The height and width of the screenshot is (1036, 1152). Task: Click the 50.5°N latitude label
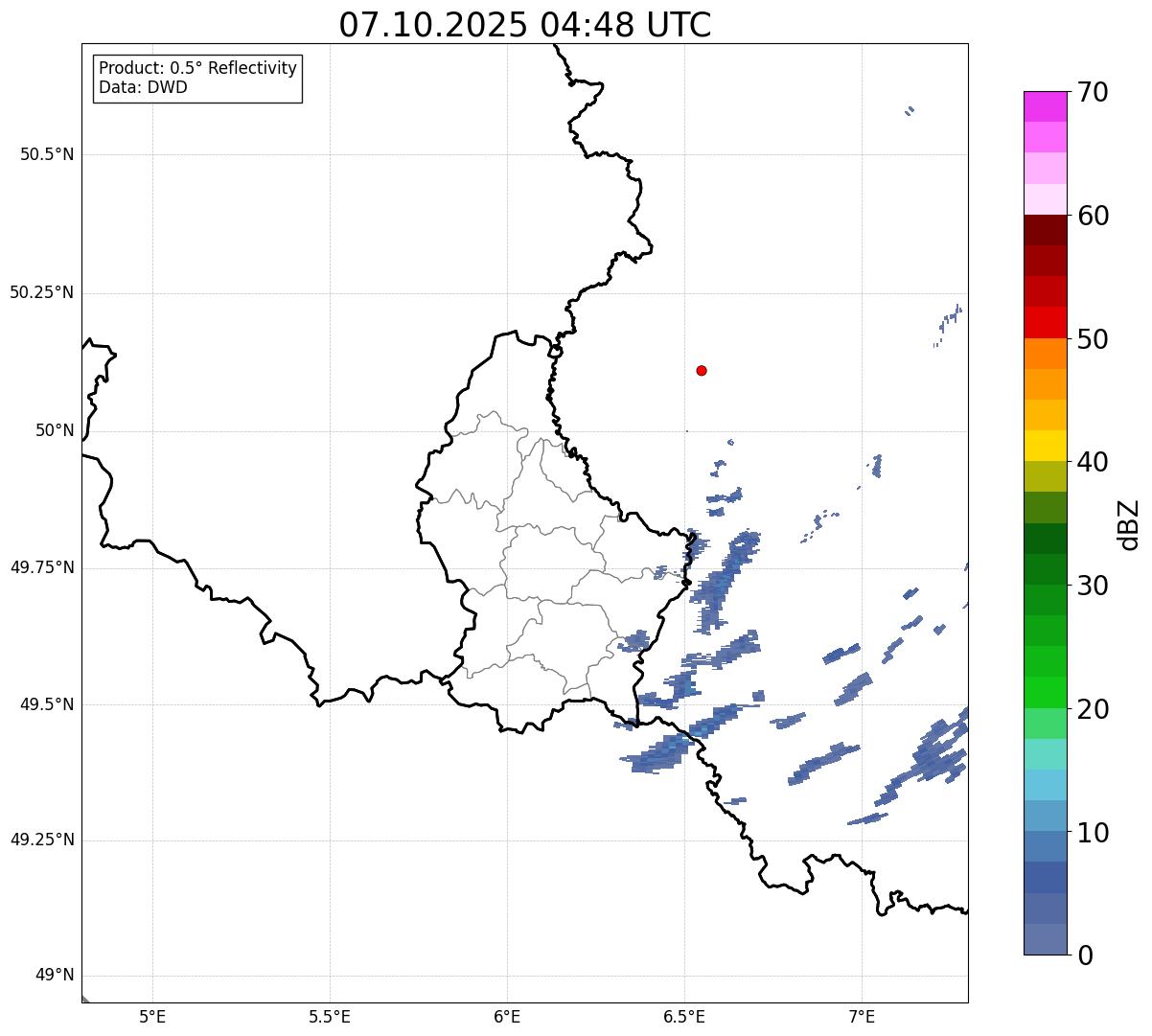(47, 154)
